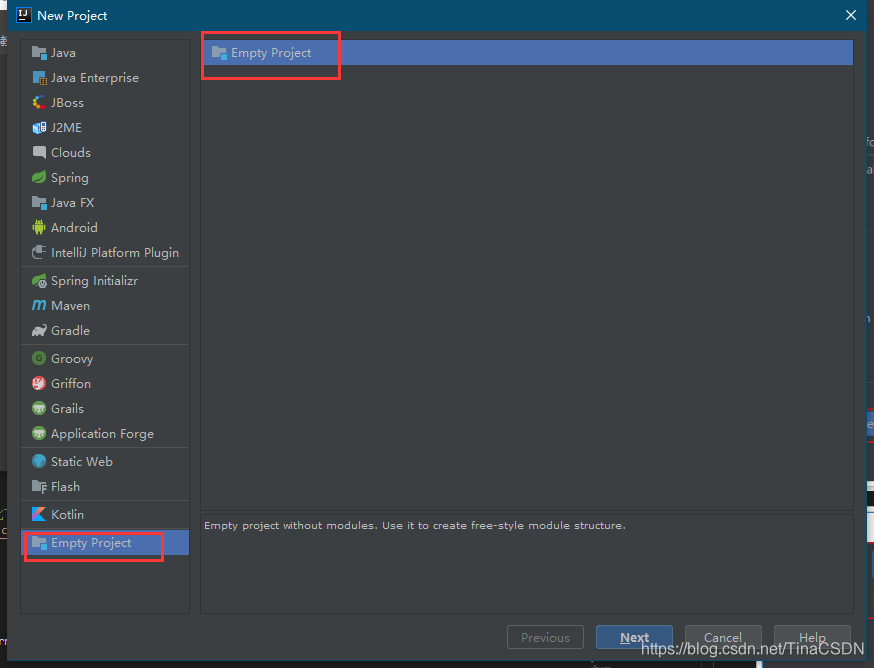Click the Flash folder icon
Viewport: 874px width, 668px height.
click(x=39, y=487)
